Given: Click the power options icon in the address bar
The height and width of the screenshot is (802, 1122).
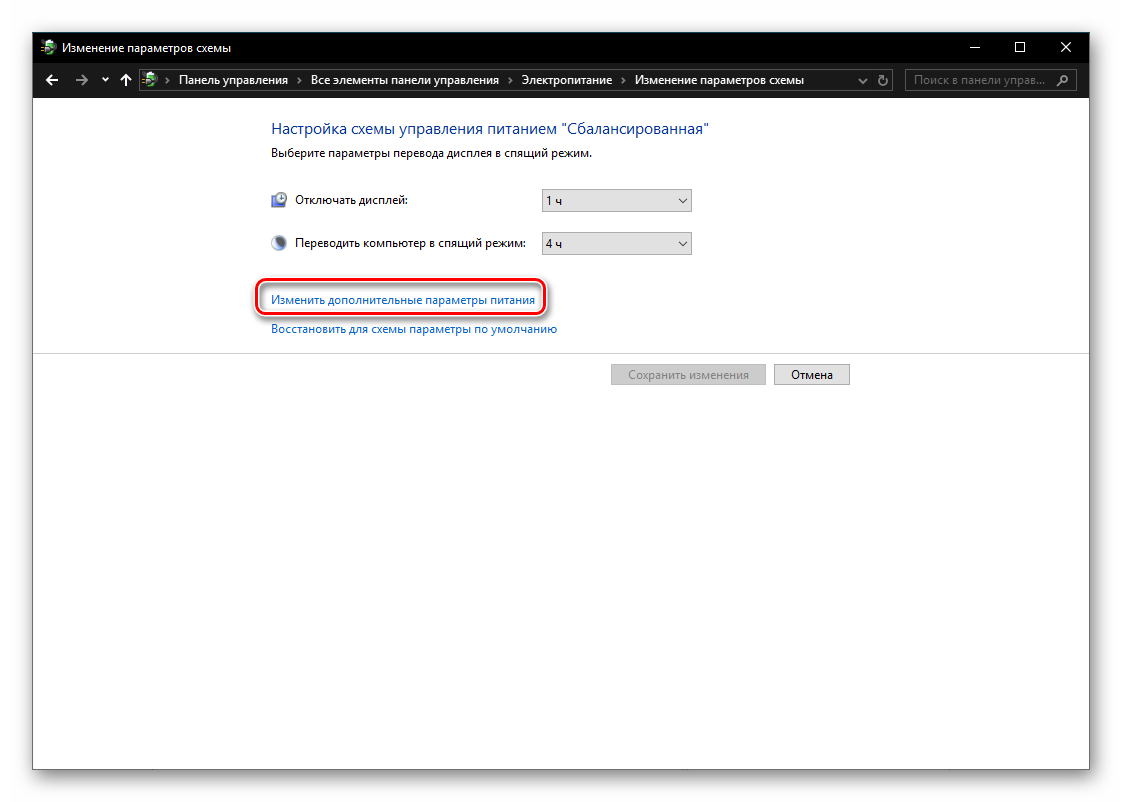Looking at the screenshot, I should [x=150, y=80].
